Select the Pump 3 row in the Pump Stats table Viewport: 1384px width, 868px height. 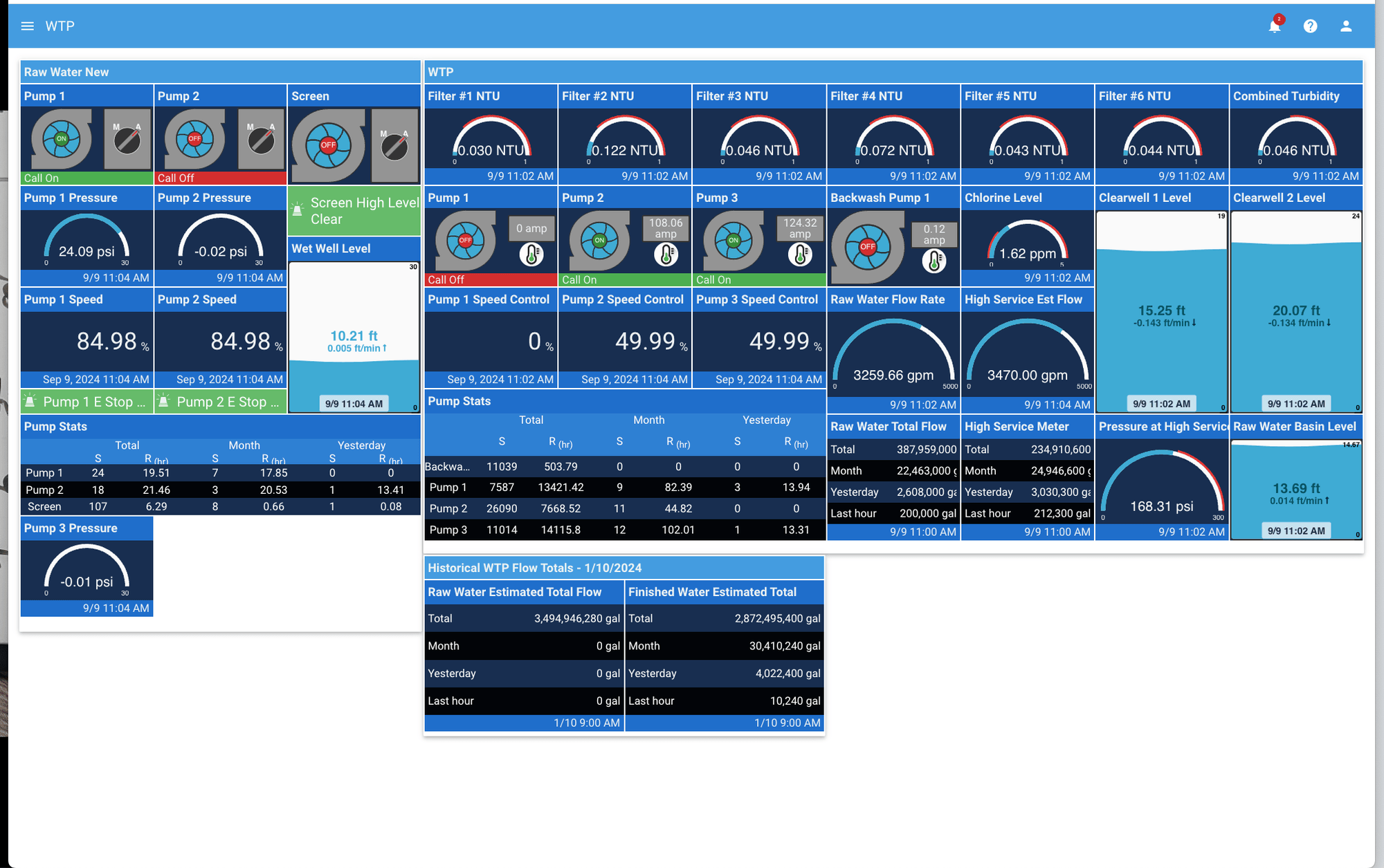tap(623, 530)
